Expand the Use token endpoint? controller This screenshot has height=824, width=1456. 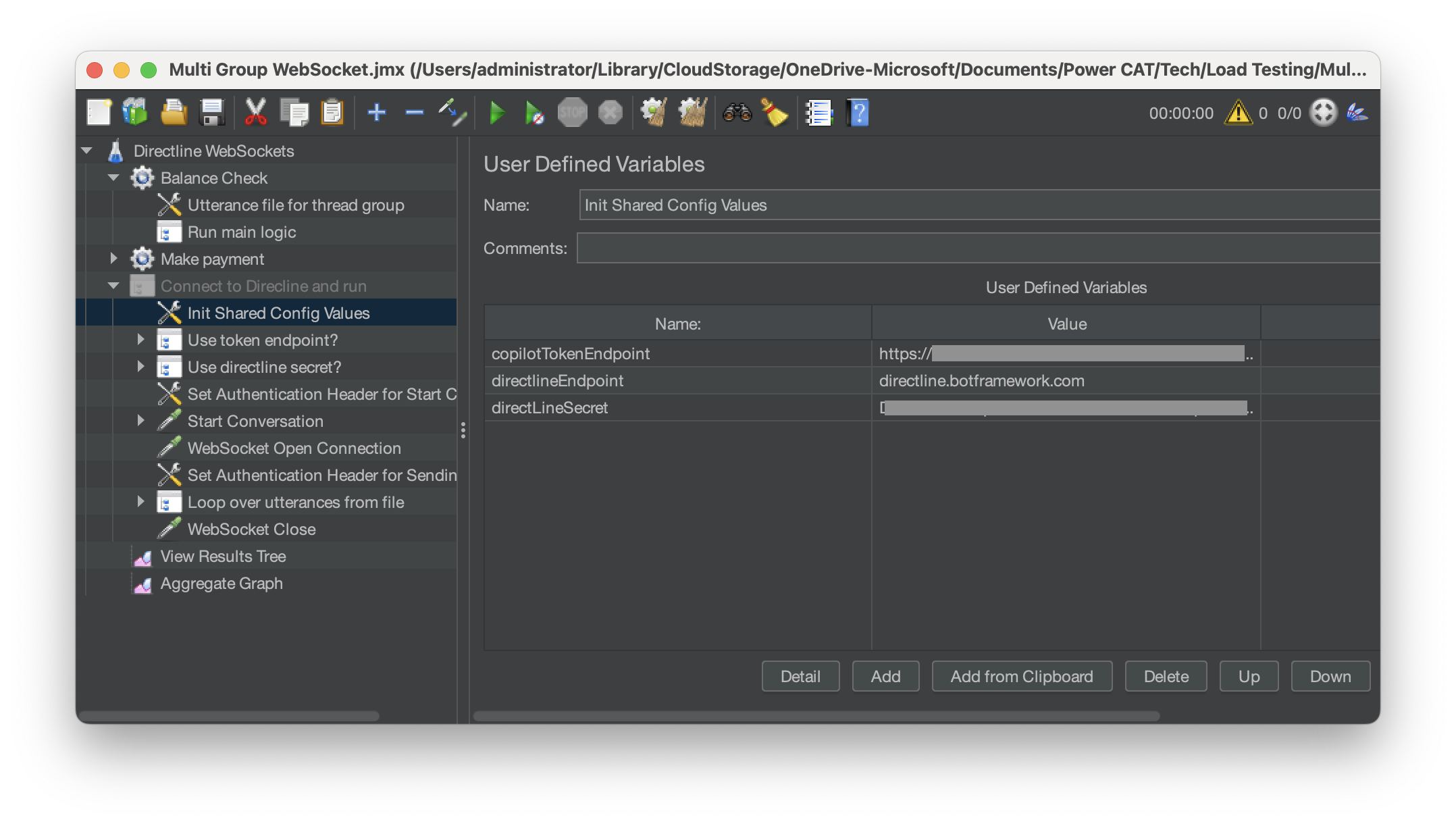pyautogui.click(x=140, y=340)
